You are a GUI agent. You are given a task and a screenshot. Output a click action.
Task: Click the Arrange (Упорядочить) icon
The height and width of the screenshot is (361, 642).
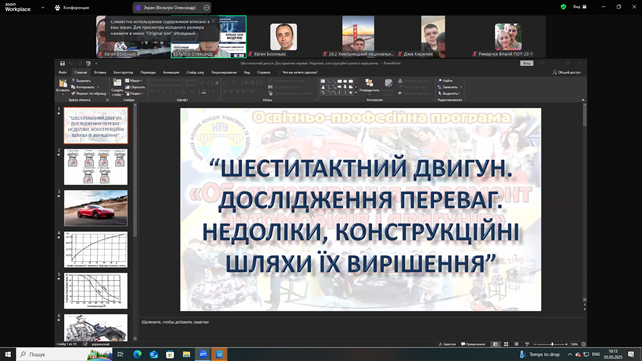point(369,83)
